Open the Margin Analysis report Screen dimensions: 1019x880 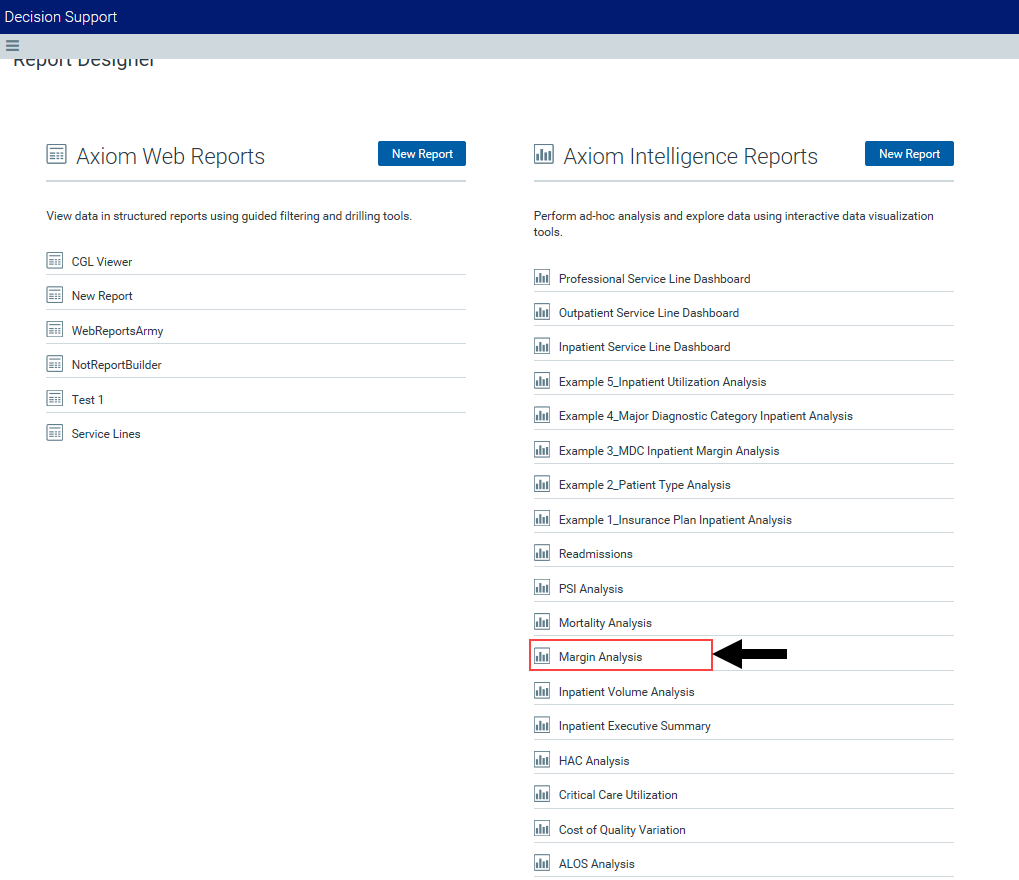(600, 657)
